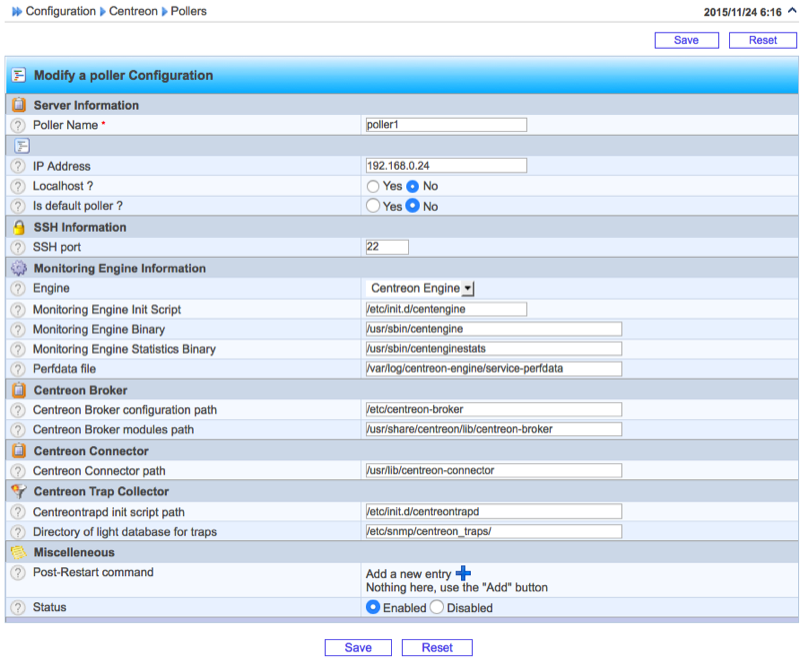Go to Configuration in breadcrumb
This screenshot has height=666, width=800.
(60, 12)
